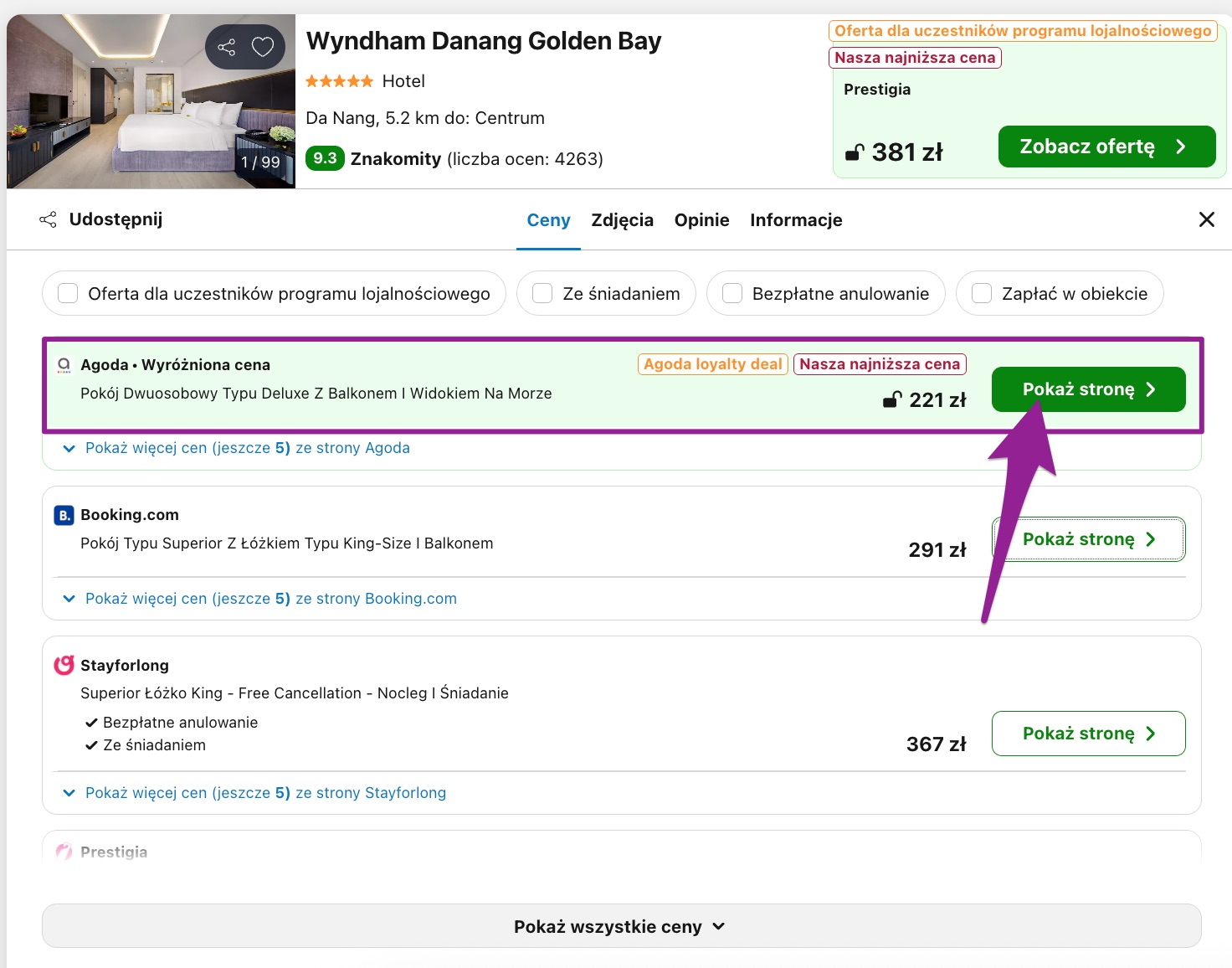Screen dimensions: 1232x968
Task: Open the Opinie tab
Action: point(701,220)
